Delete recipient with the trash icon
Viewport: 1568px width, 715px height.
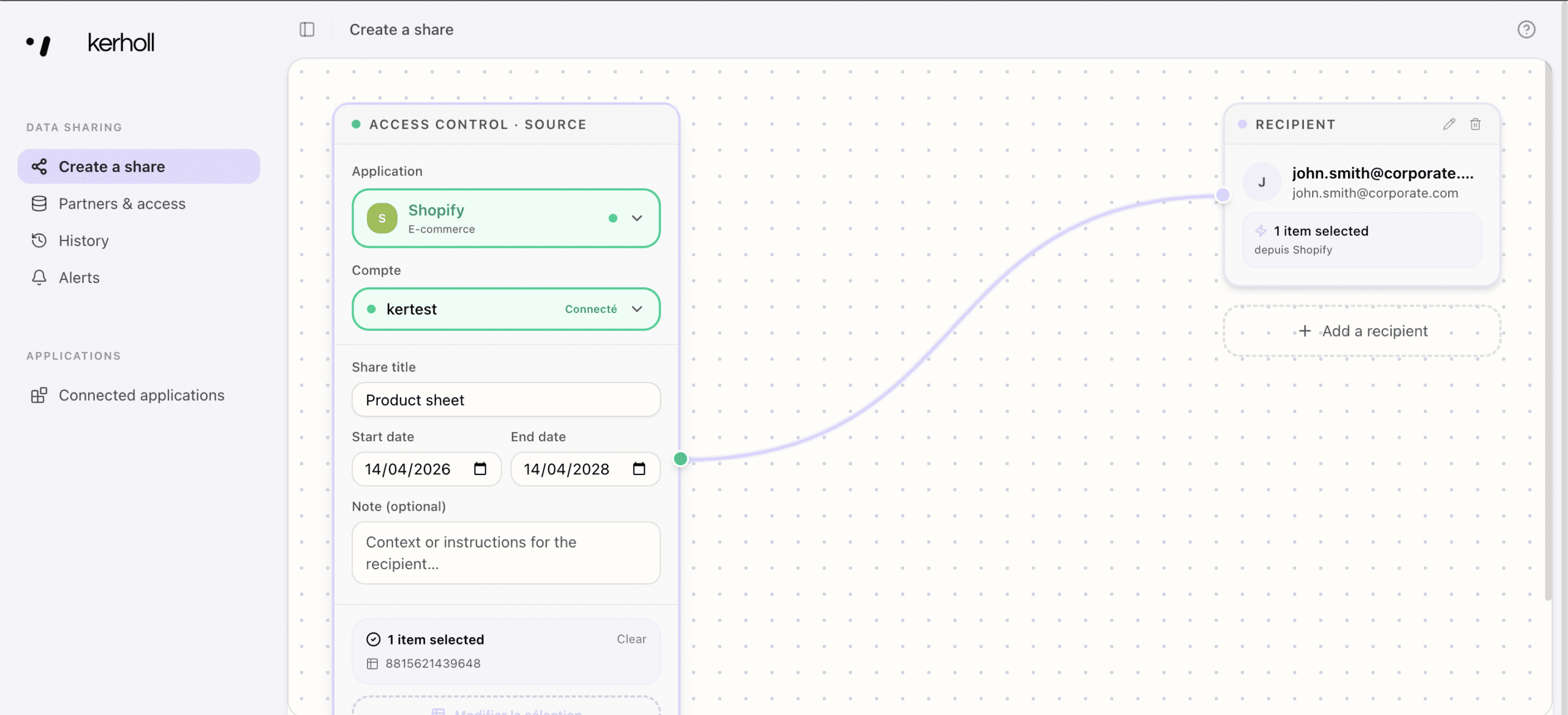[1476, 124]
